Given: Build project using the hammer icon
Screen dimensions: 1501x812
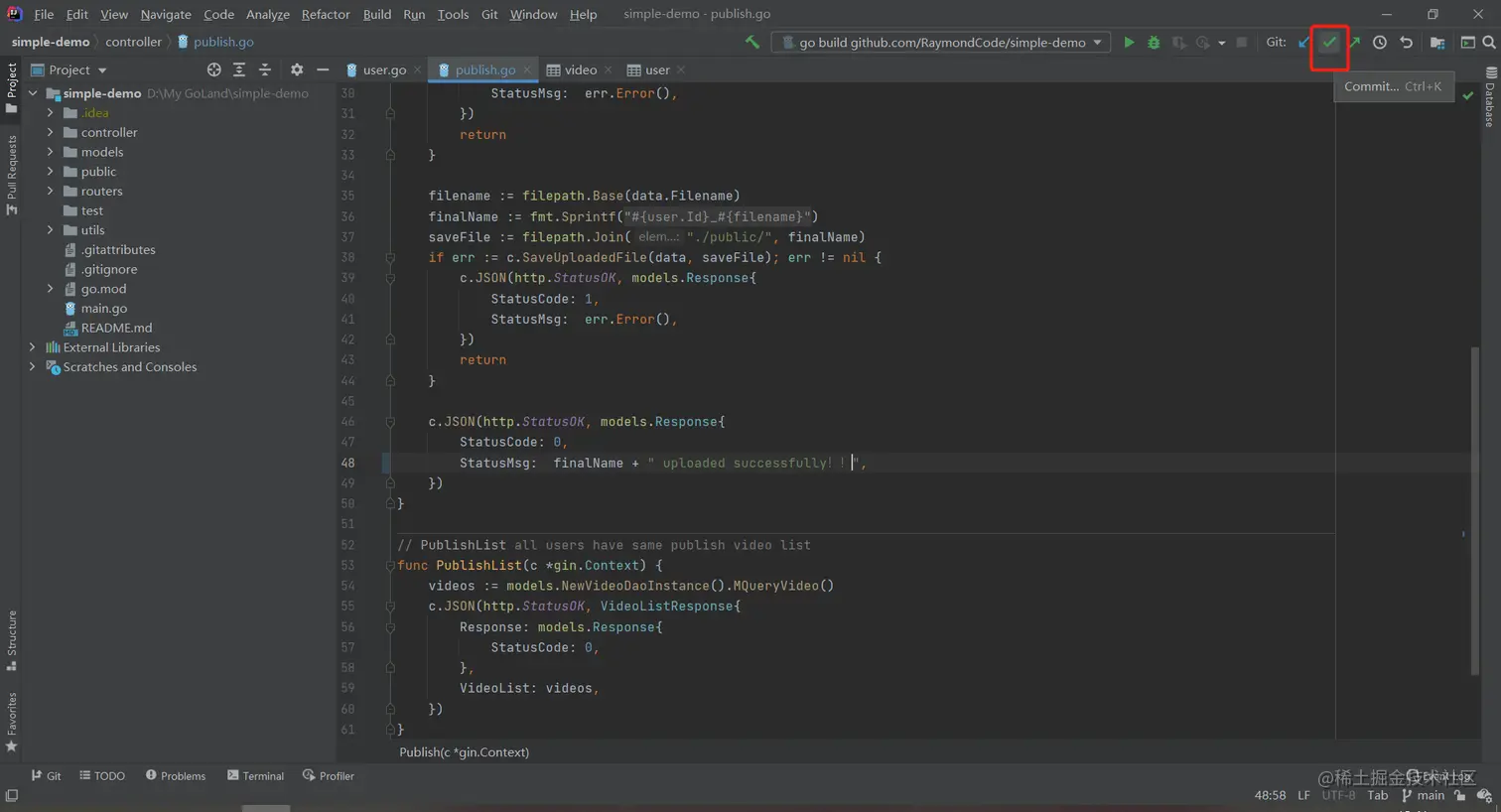Looking at the screenshot, I should (x=752, y=42).
